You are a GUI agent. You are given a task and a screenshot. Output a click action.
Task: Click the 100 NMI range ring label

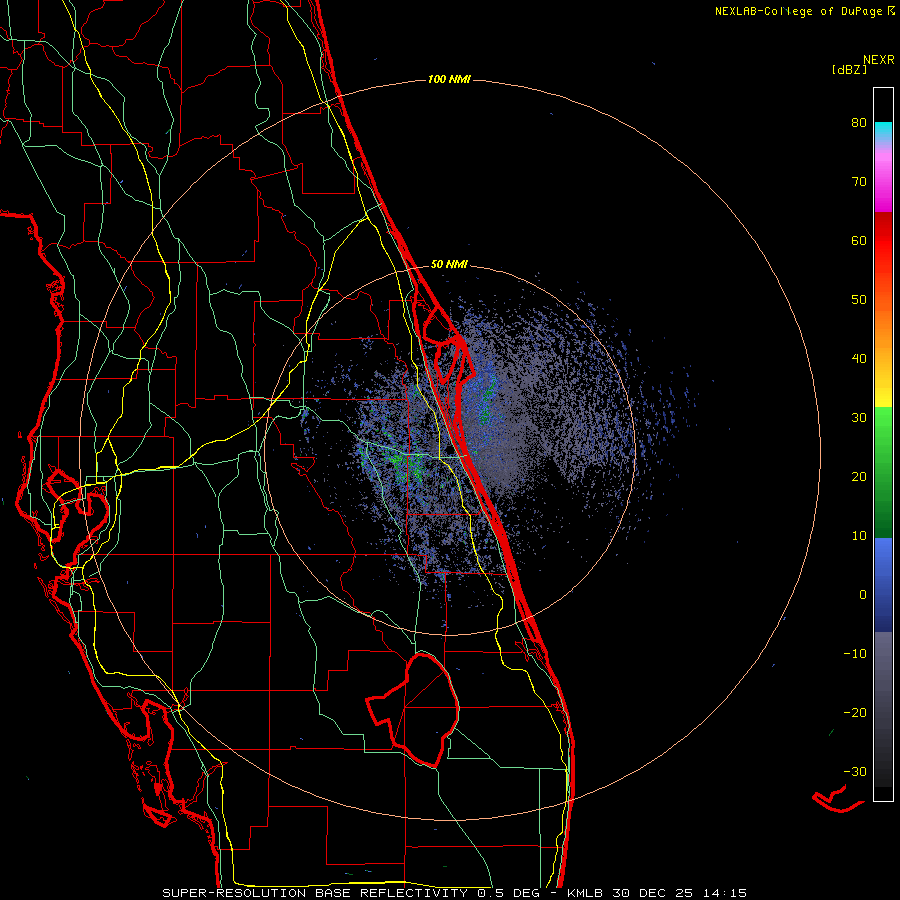pyautogui.click(x=449, y=79)
